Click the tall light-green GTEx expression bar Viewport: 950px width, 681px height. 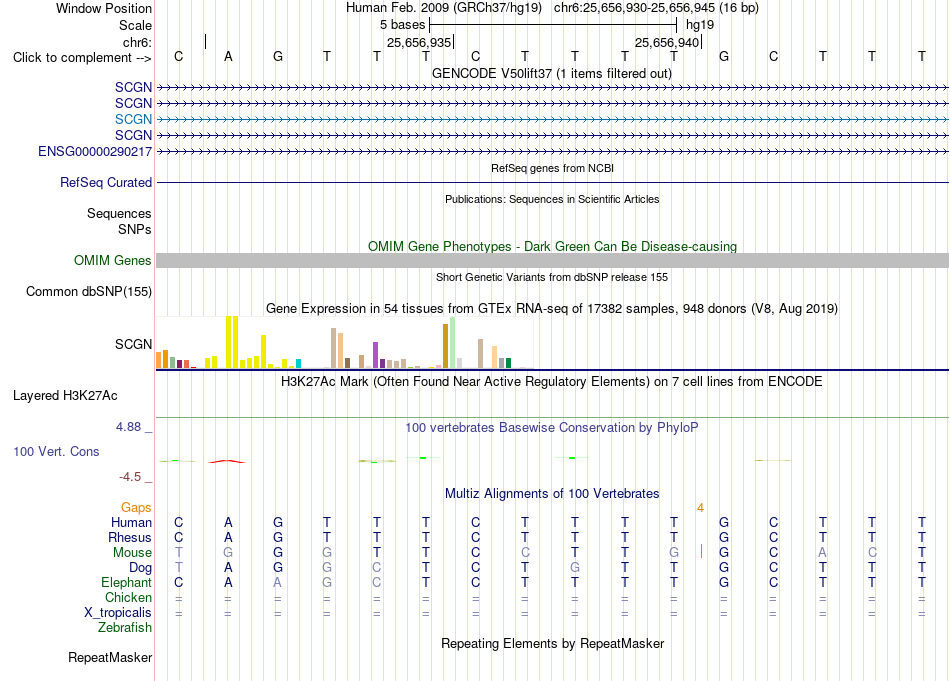click(x=453, y=342)
